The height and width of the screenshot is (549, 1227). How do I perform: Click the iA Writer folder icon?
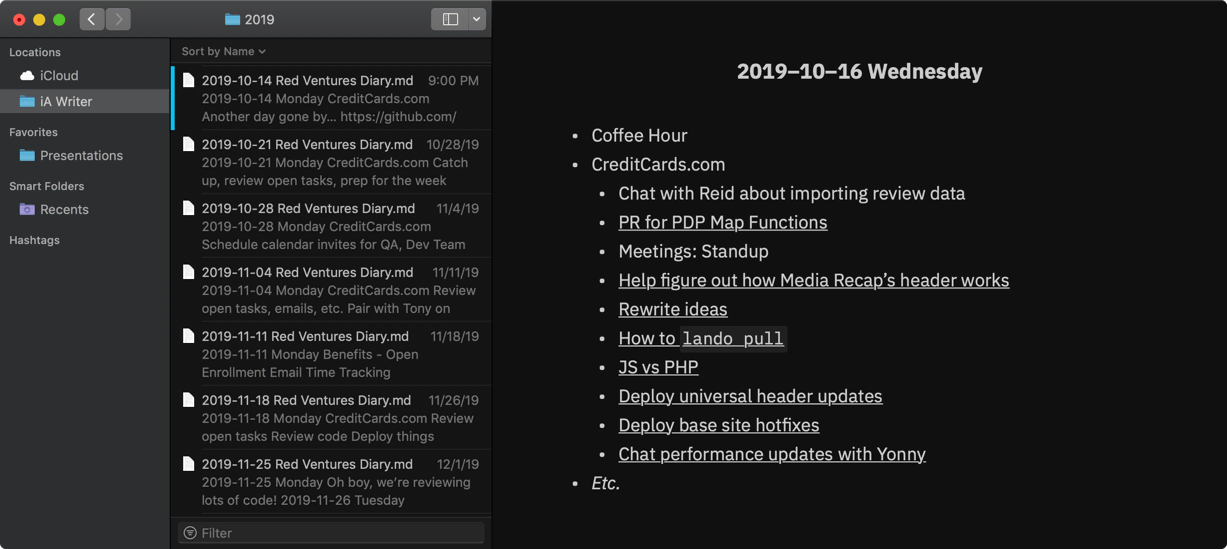pyautogui.click(x=27, y=101)
